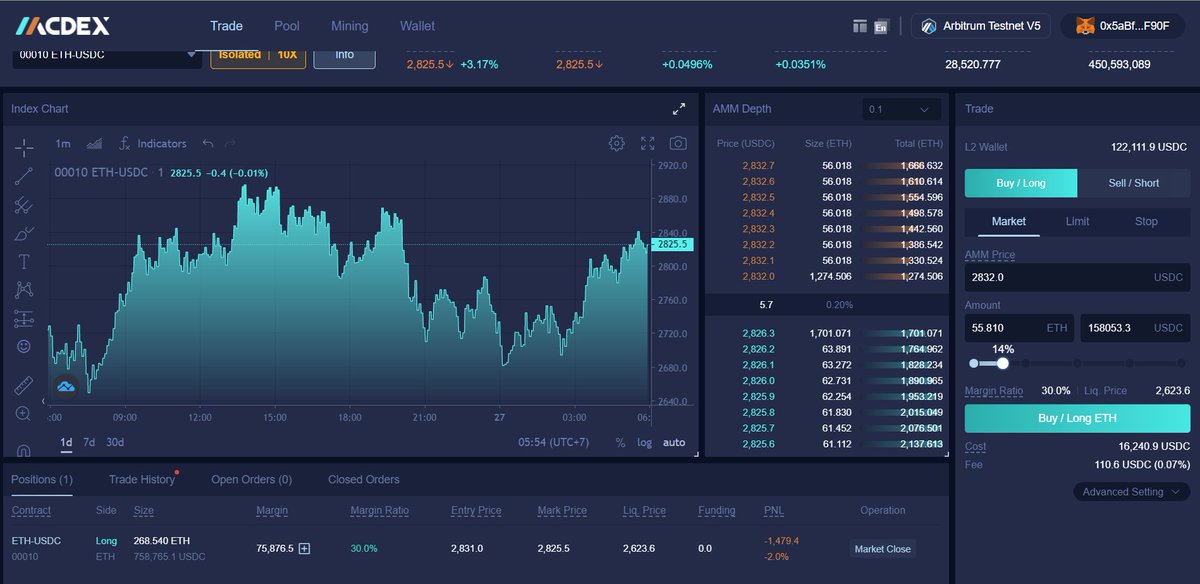Click the 2,832.7 ask price row
The width and height of the screenshot is (1200, 584).
[x=826, y=165]
